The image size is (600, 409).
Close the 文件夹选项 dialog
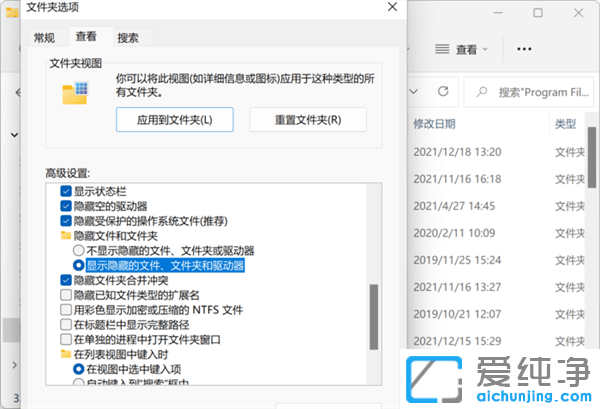392,7
